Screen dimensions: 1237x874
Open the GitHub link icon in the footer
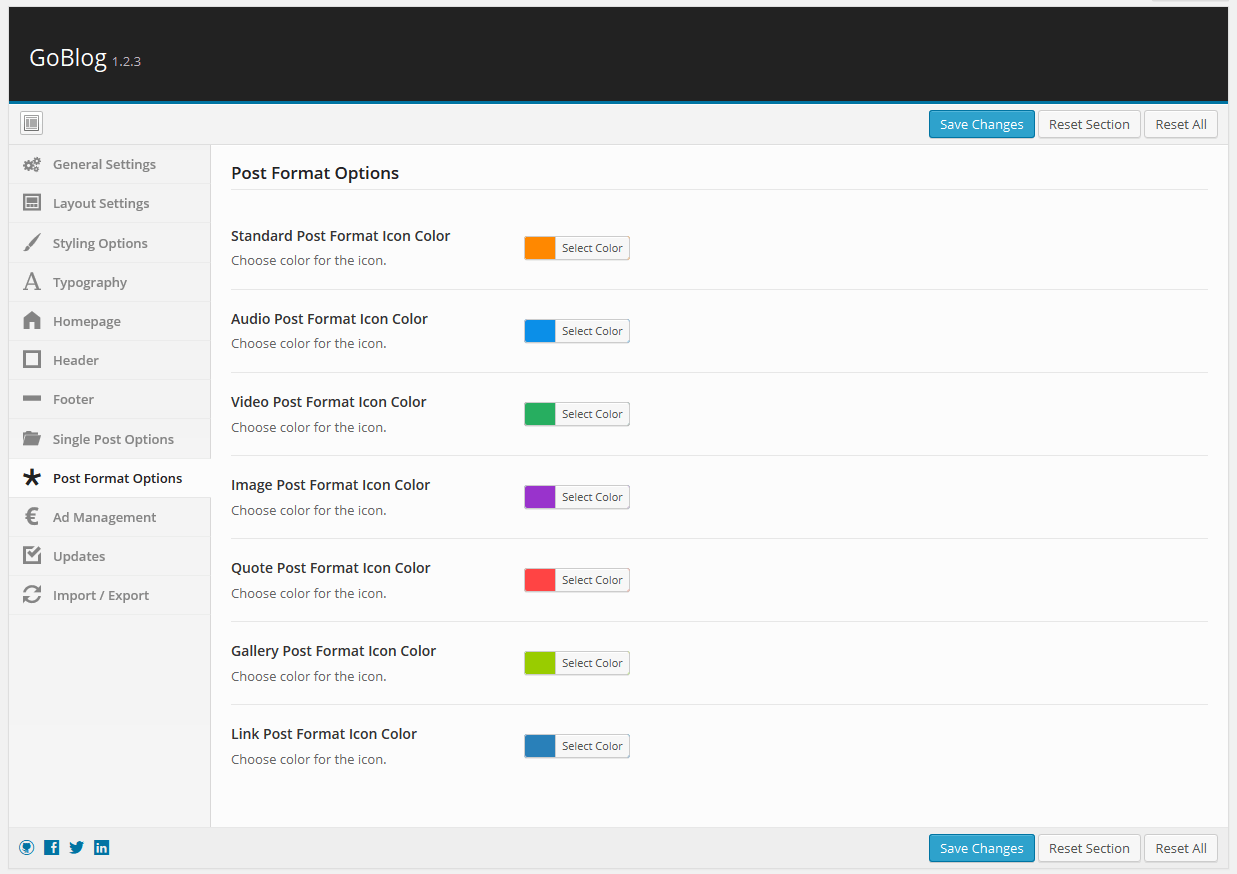click(x=27, y=847)
